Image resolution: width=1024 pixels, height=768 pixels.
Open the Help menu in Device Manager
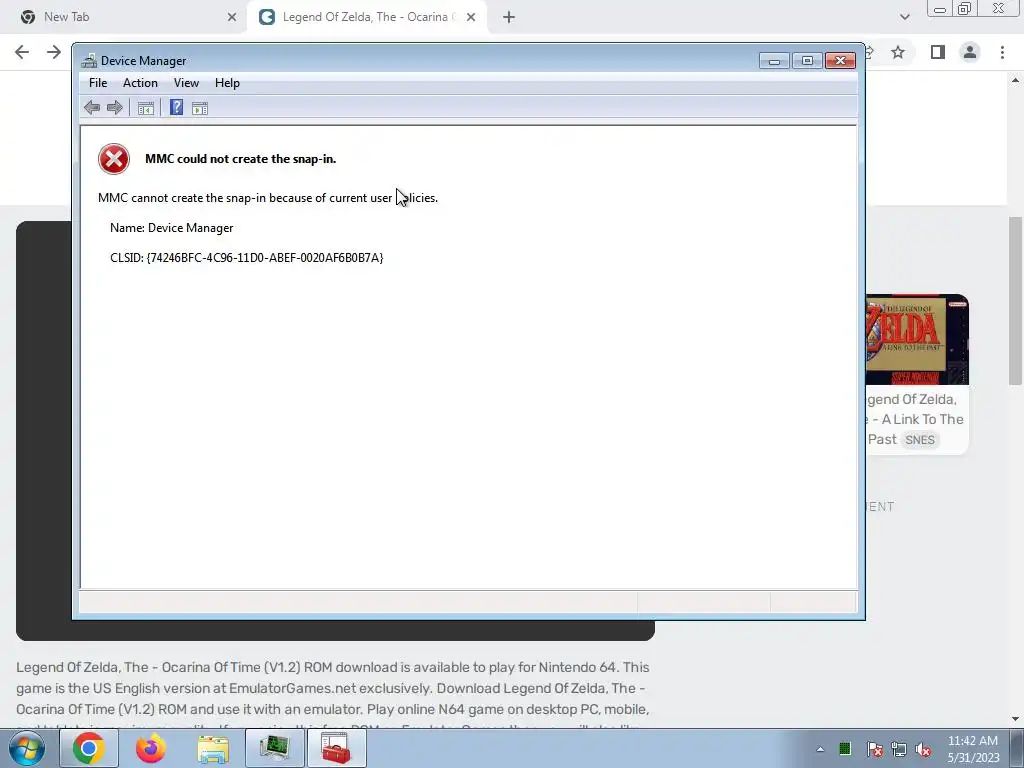pyautogui.click(x=227, y=83)
